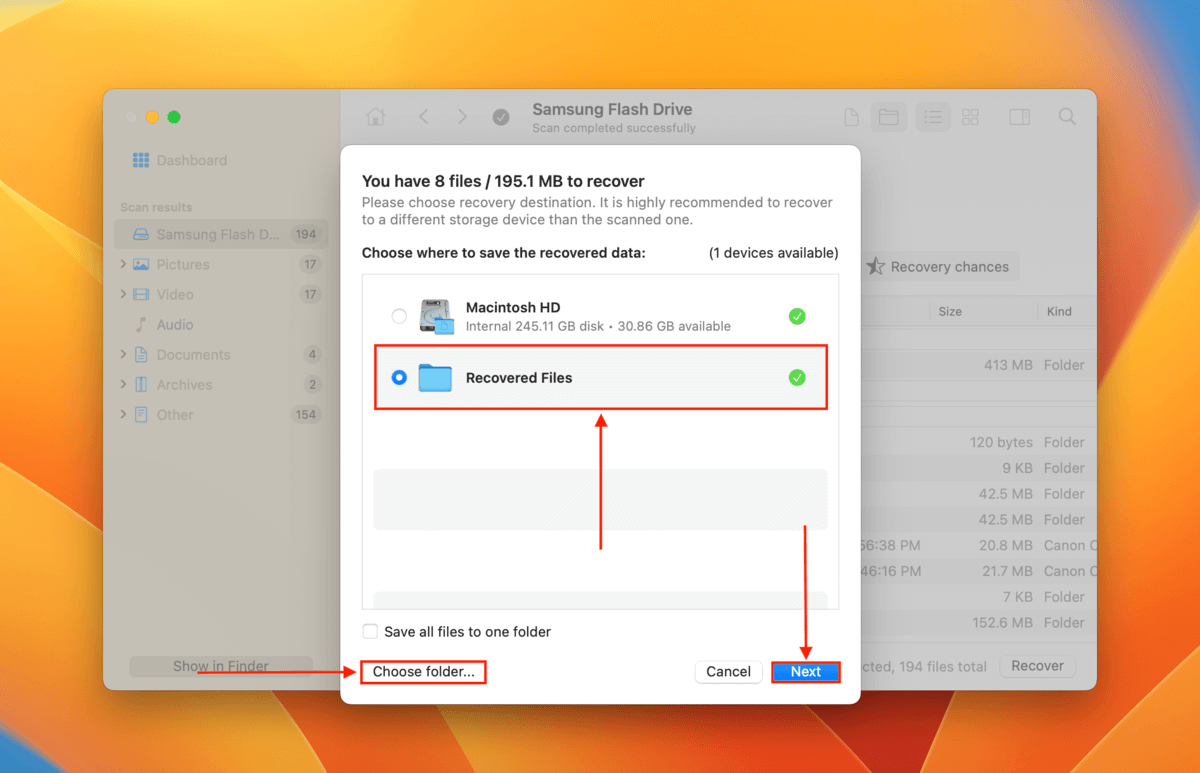
Task: Toggle the preview panel icon
Action: 1019,117
